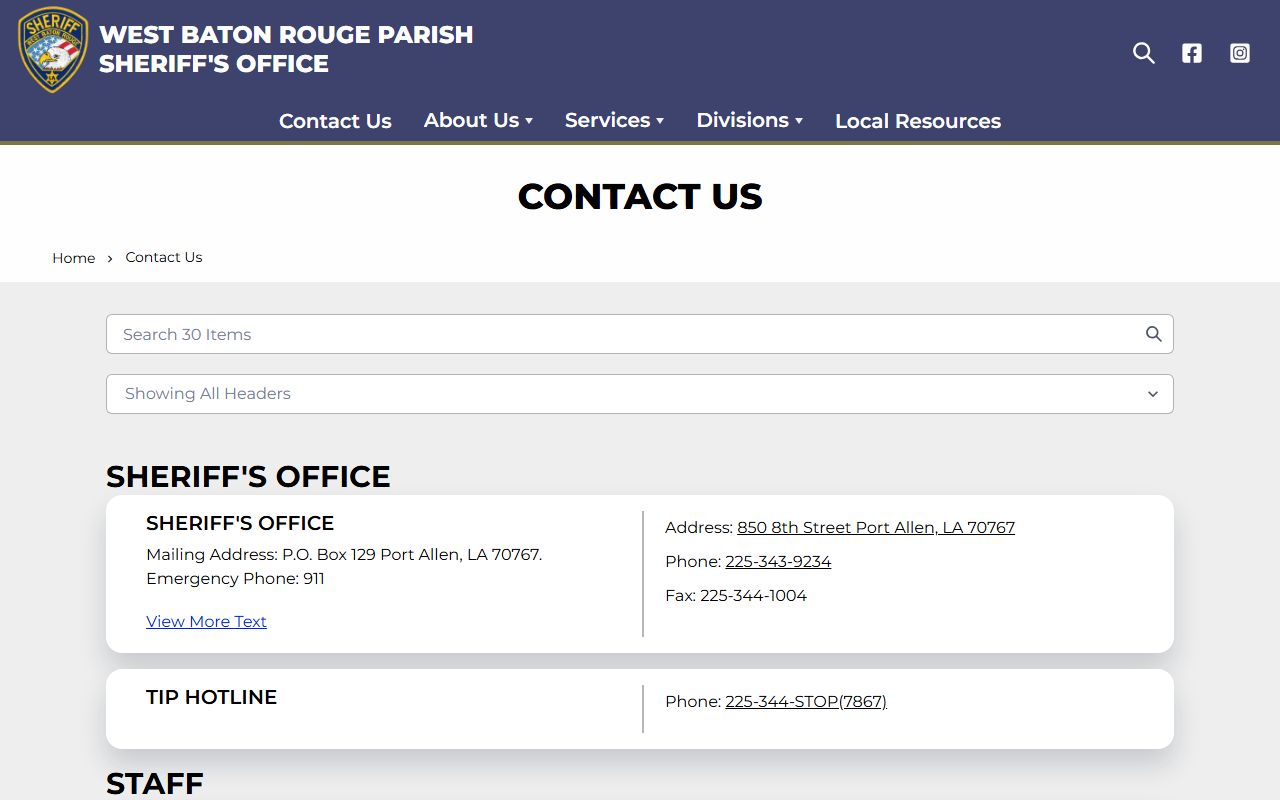Viewport: 1280px width, 800px height.
Task: Call phone number 225-343-9234
Action: (x=778, y=561)
